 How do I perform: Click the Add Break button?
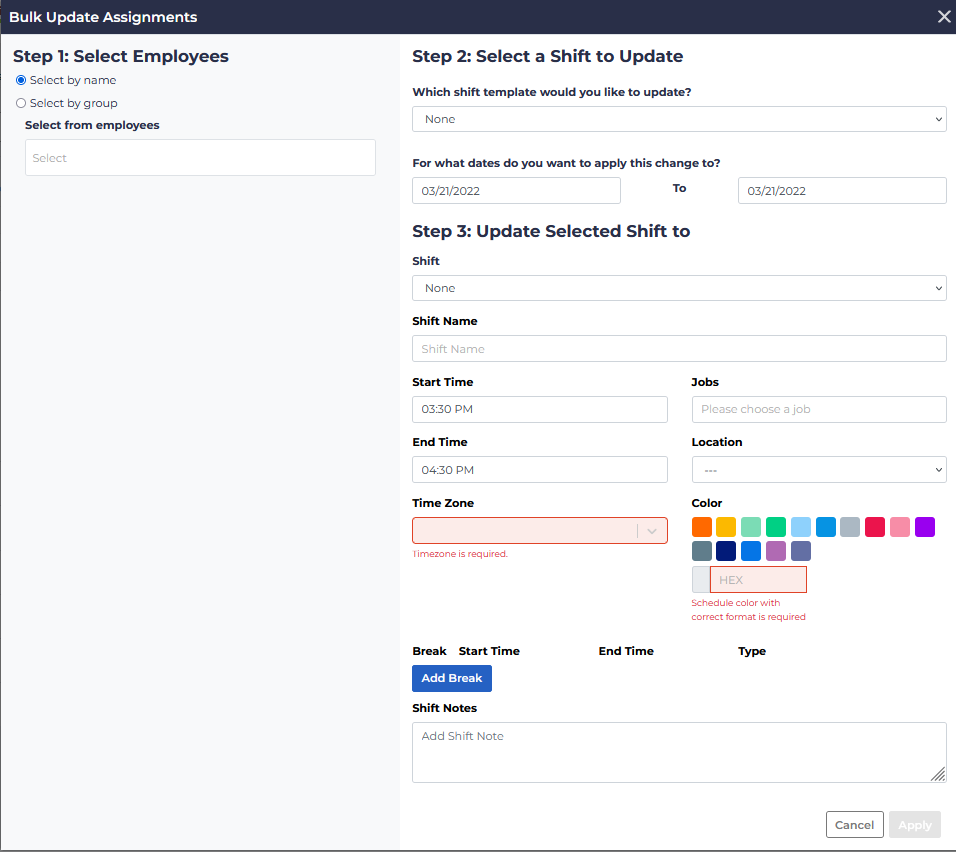pyautogui.click(x=451, y=678)
